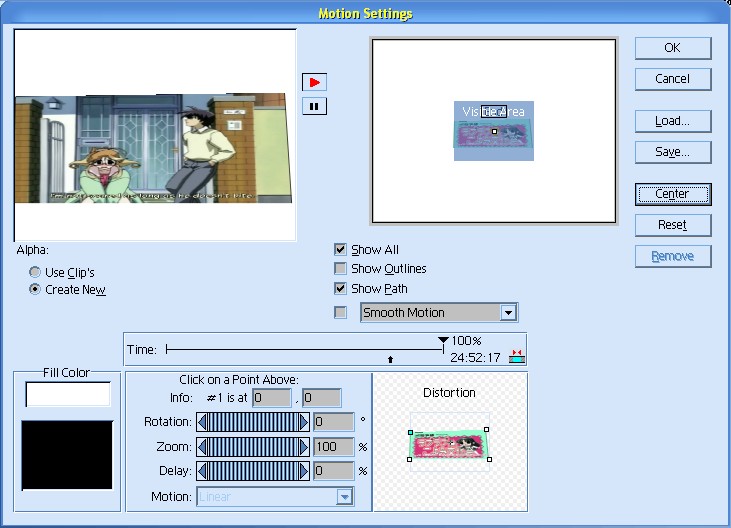Click the 24:52:17 timecode
The height and width of the screenshot is (528, 731).
475,358
